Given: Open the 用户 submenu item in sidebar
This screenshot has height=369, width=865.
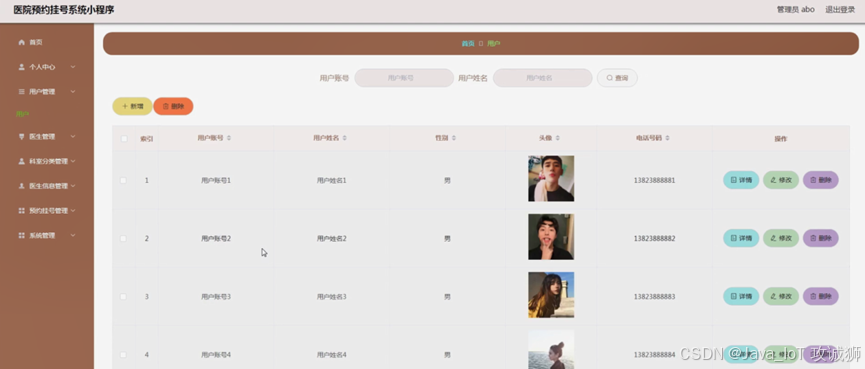Looking at the screenshot, I should point(23,114).
